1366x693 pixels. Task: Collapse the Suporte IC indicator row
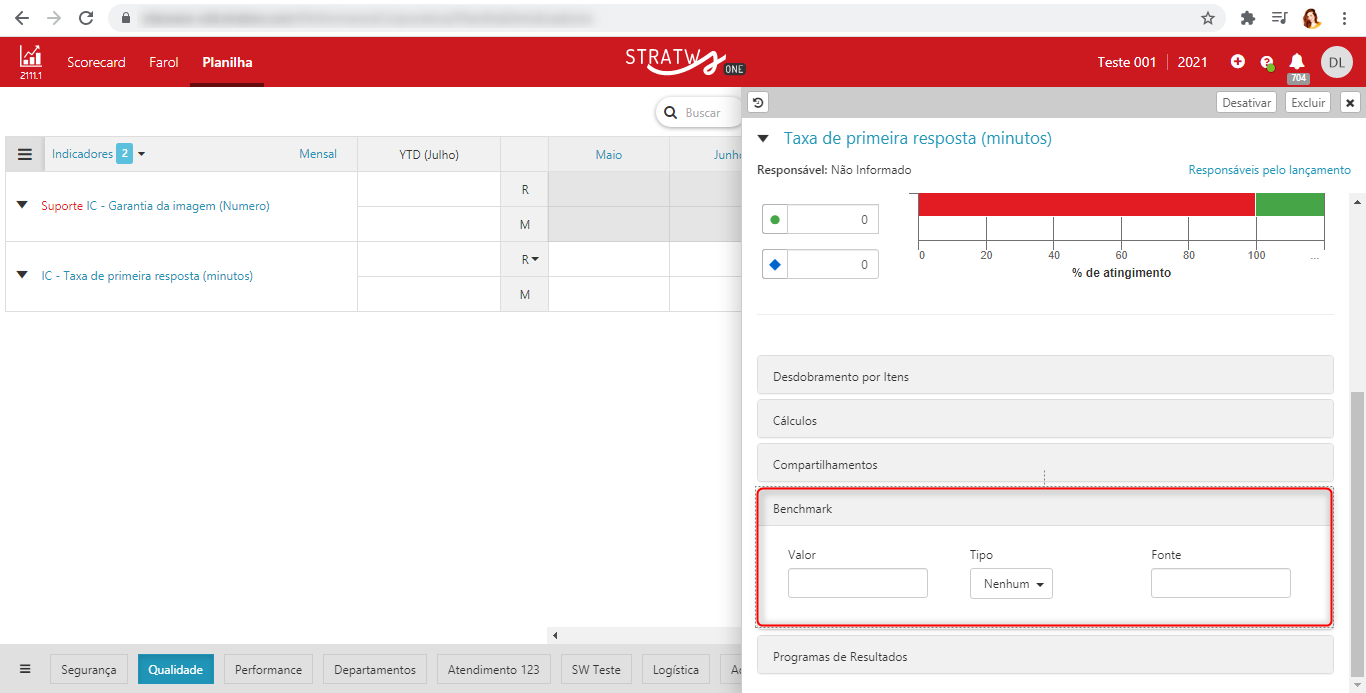pyautogui.click(x=22, y=205)
